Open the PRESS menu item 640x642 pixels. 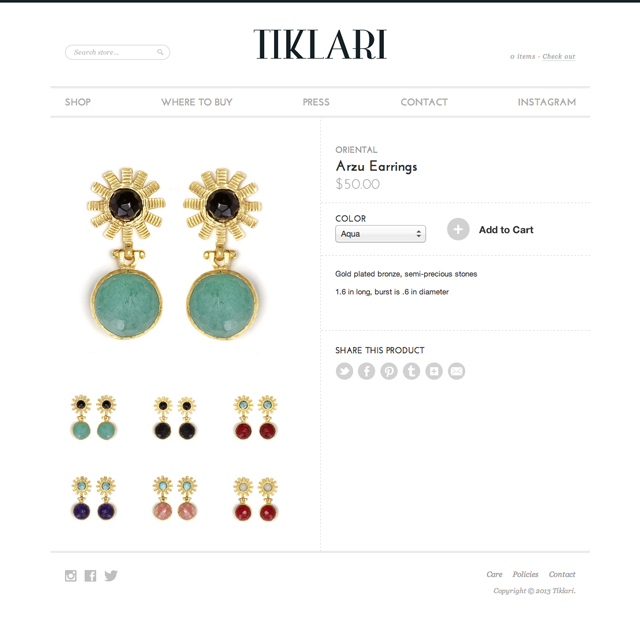[316, 102]
